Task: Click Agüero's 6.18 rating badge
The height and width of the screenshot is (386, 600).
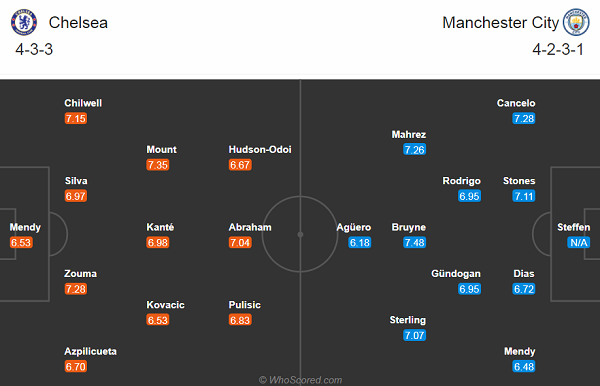Action: (x=360, y=243)
